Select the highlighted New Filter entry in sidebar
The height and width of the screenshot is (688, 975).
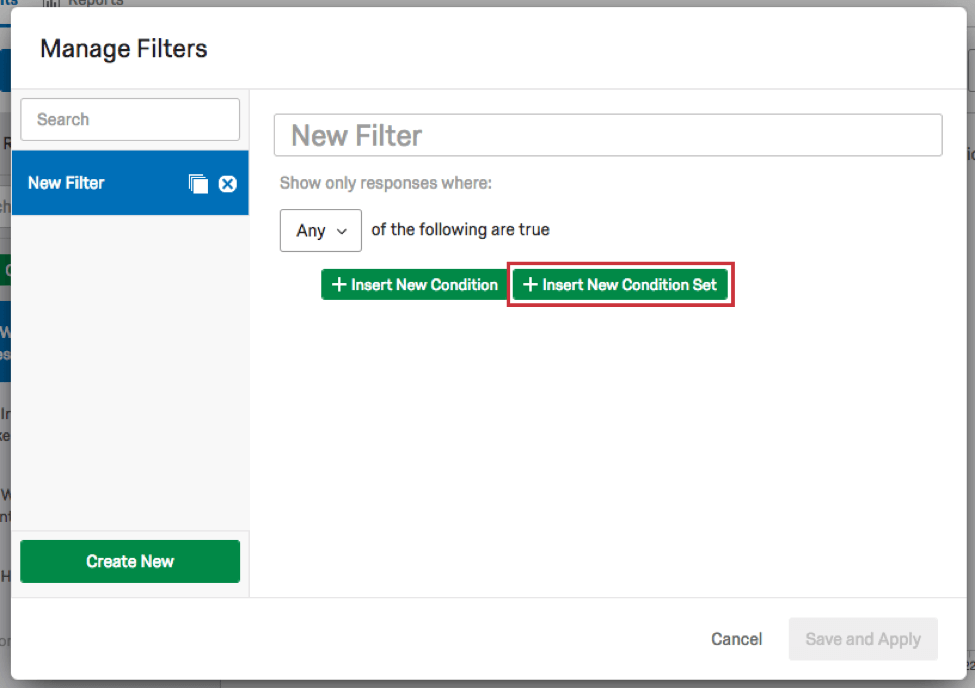[x=100, y=183]
